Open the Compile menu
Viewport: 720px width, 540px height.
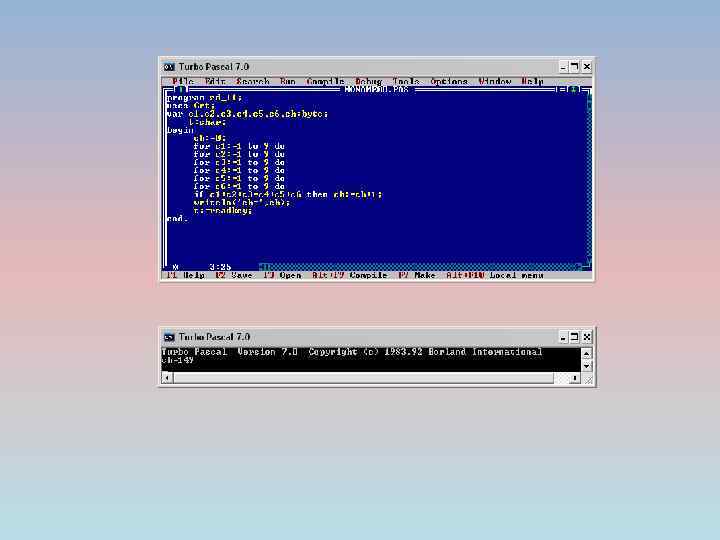coord(326,81)
